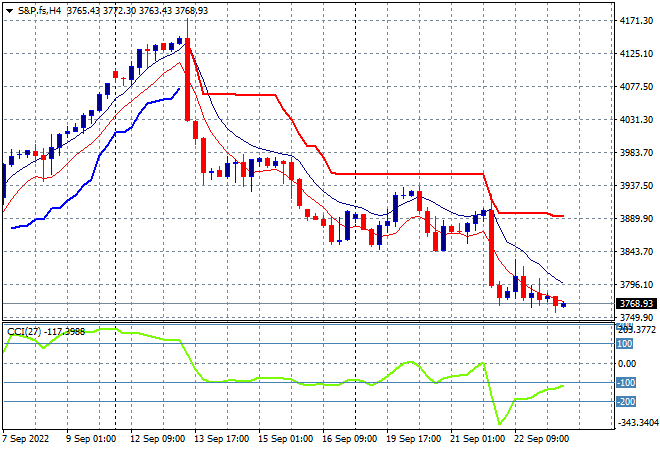The image size is (660, 450).
Task: Click the current price label 3768.93
Action: point(636,304)
